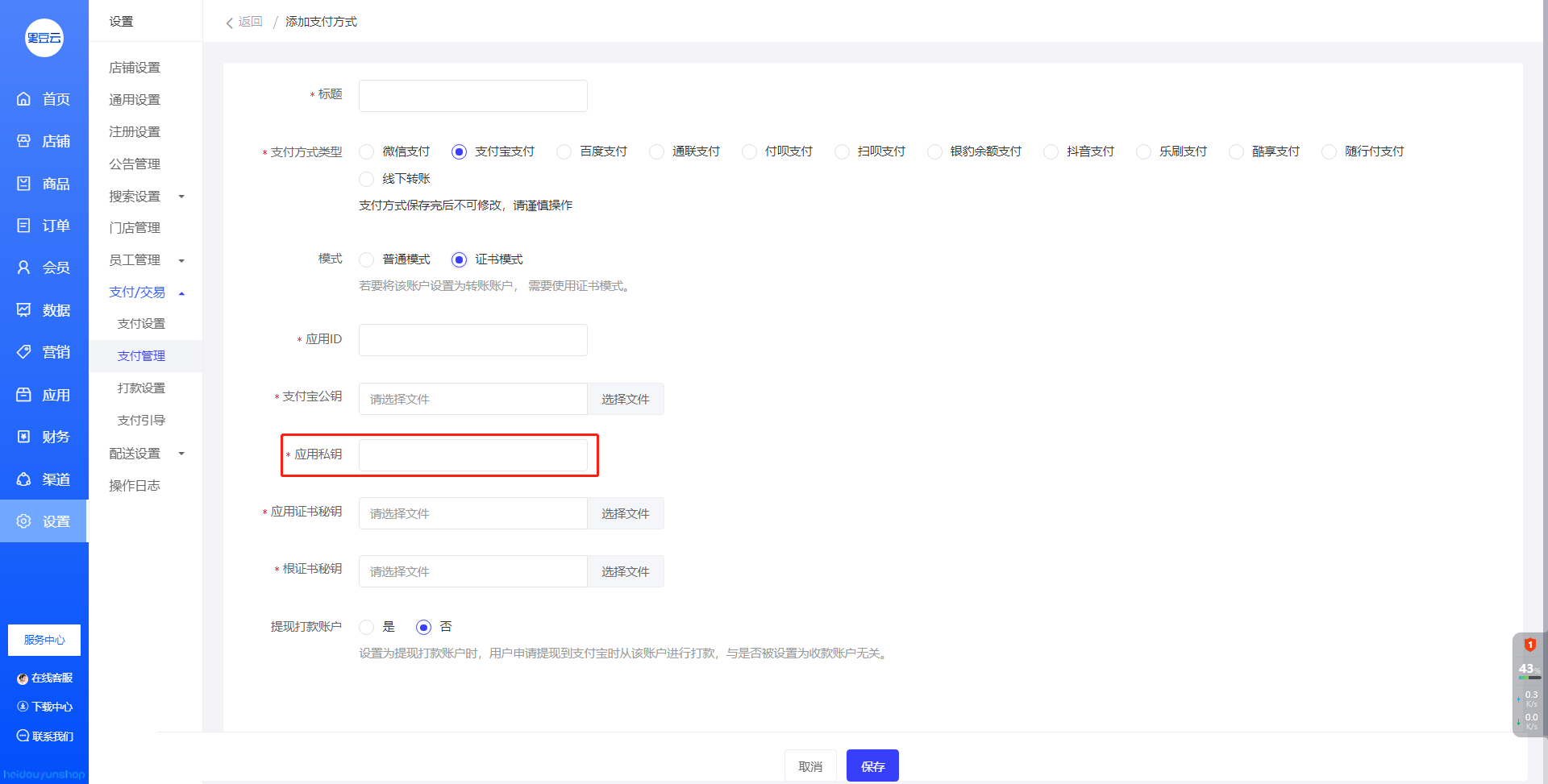Set 提现打款账户 to 是
This screenshot has height=784, width=1548.
pos(367,627)
